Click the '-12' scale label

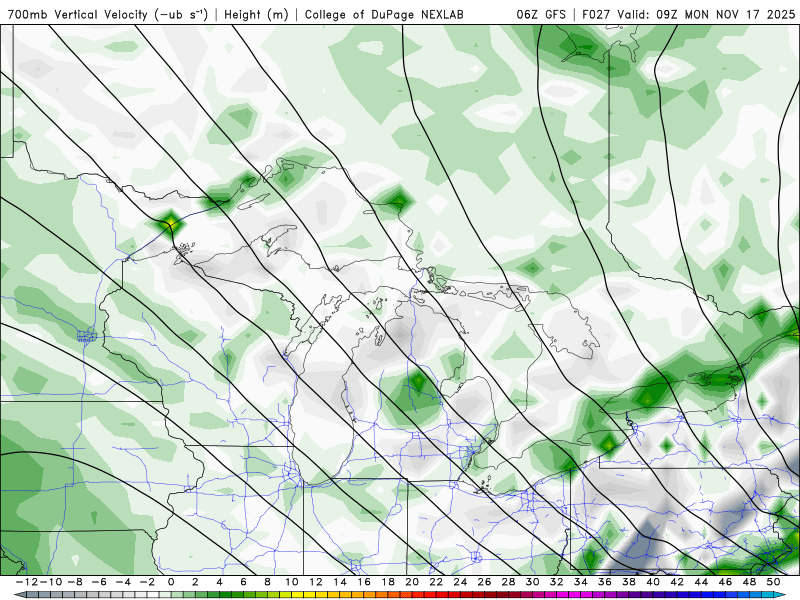(x=27, y=582)
